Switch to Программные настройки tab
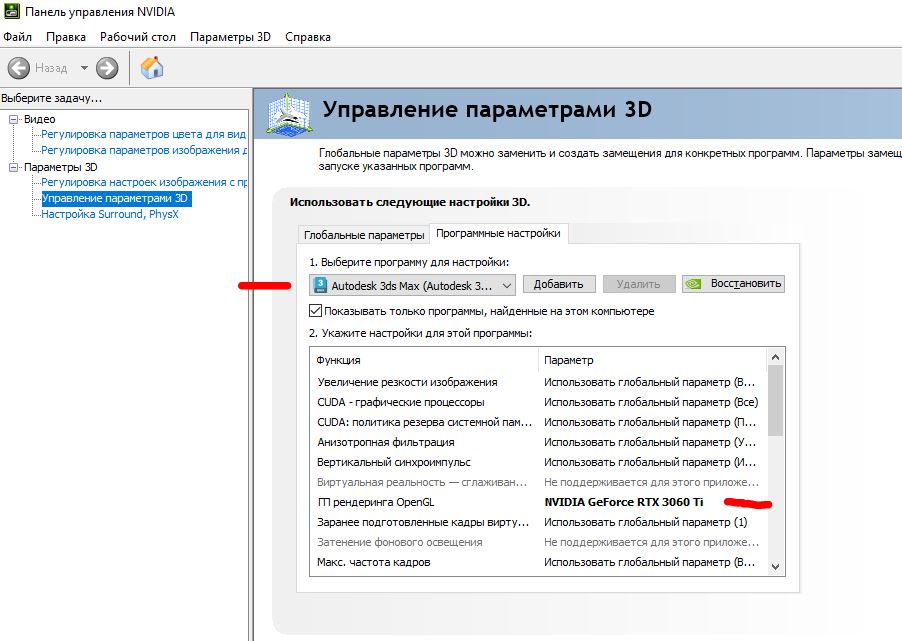Image resolution: width=902 pixels, height=641 pixels. click(x=498, y=233)
